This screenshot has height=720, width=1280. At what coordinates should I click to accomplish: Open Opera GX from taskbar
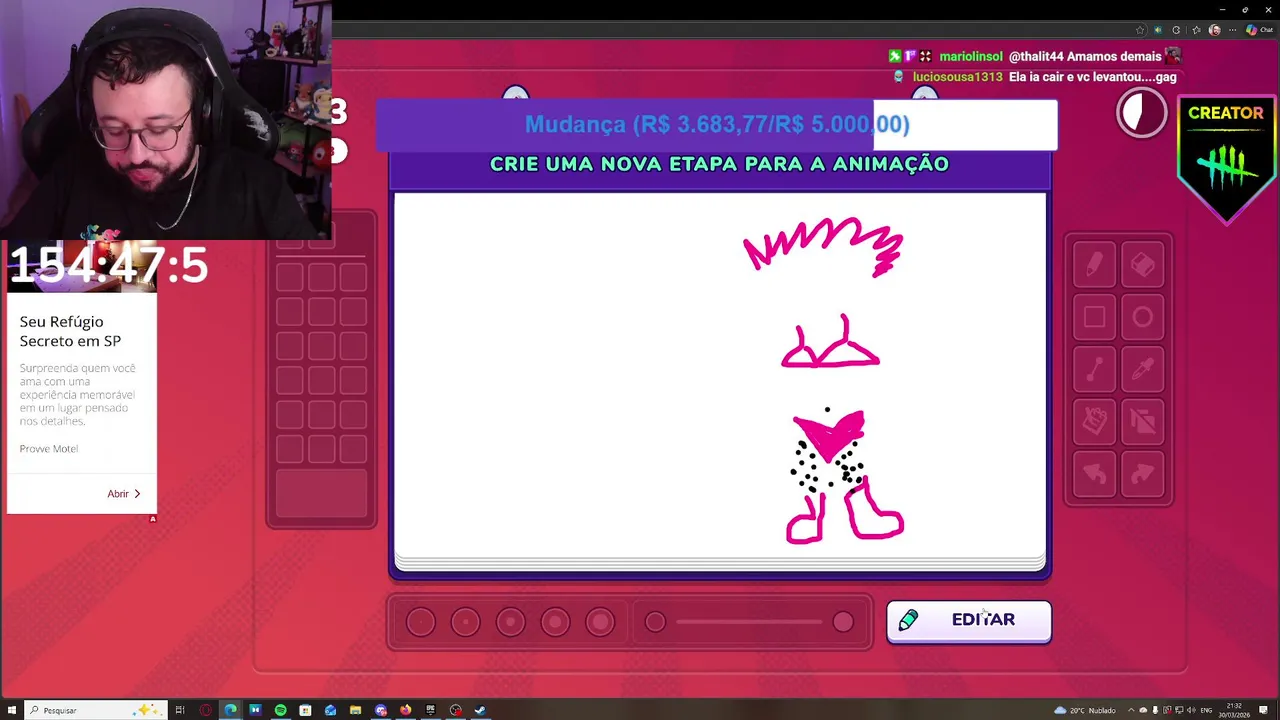(x=206, y=710)
